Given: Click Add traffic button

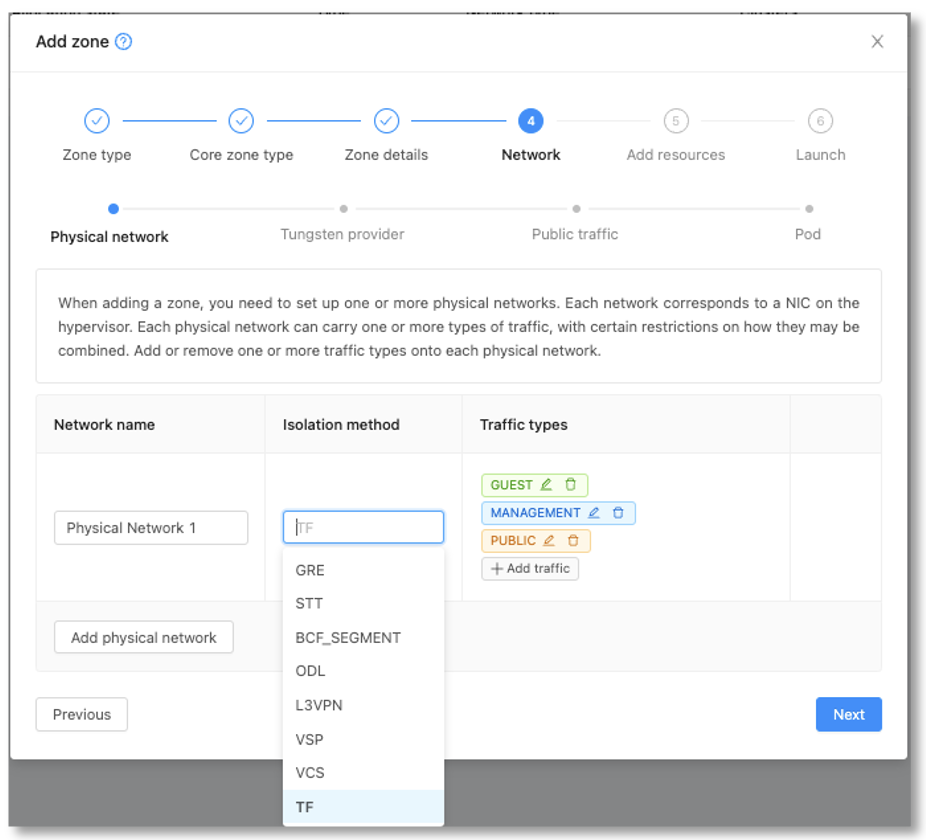Looking at the screenshot, I should click(x=530, y=568).
